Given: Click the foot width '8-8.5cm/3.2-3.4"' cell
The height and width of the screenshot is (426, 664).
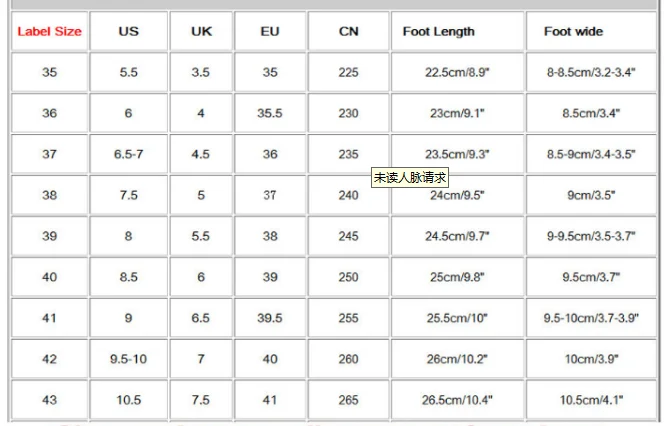Looking at the screenshot, I should pos(591,72).
